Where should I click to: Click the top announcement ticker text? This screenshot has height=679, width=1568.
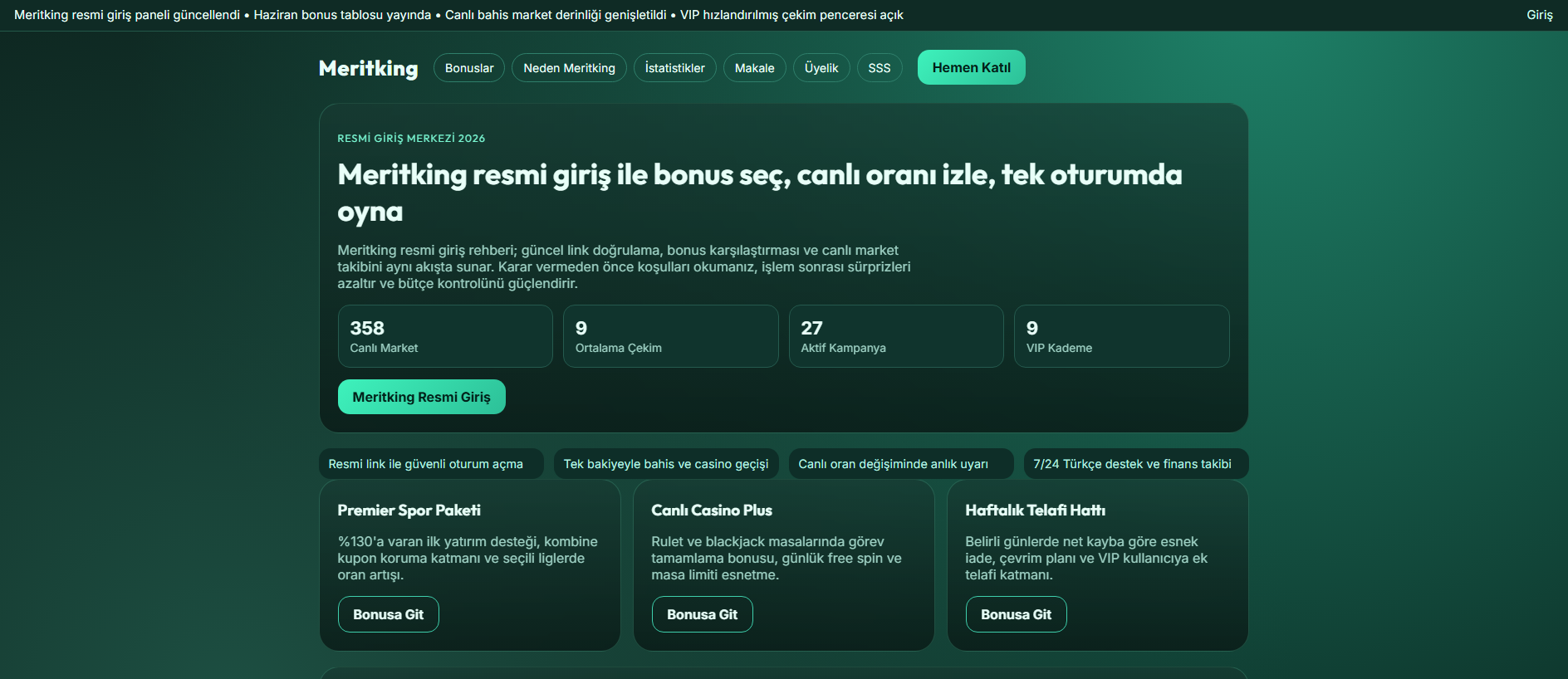pyautogui.click(x=458, y=15)
